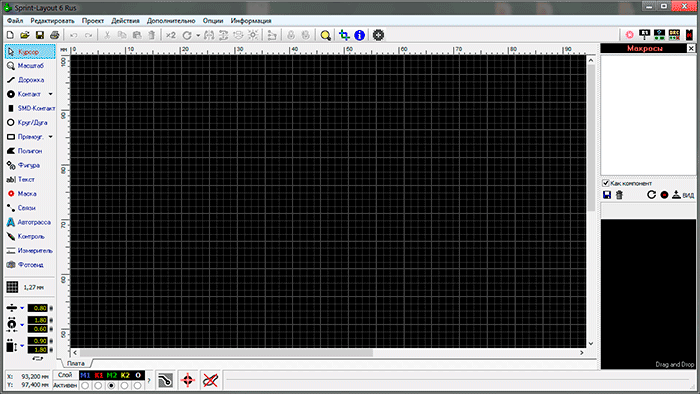Switch to the Плата board tab
Image resolution: width=700 pixels, height=394 pixels.
point(75,363)
